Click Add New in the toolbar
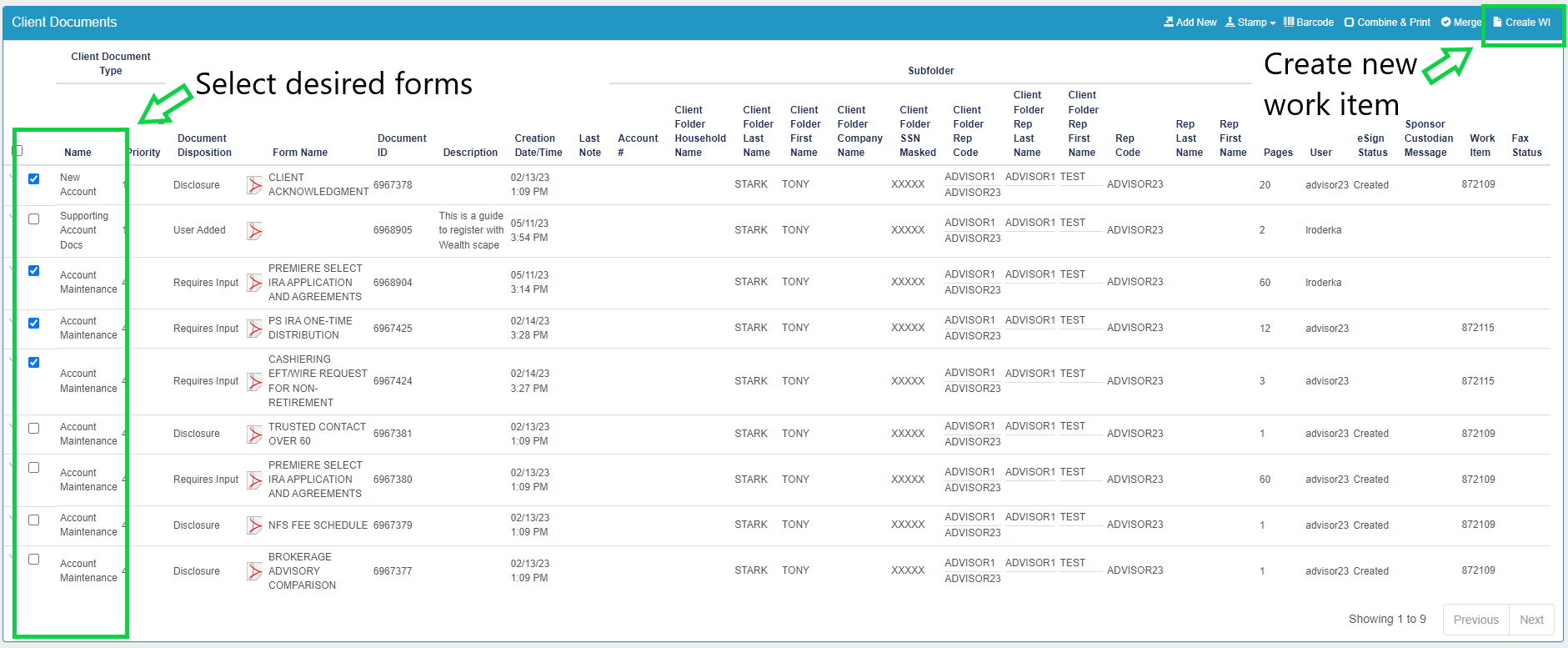Screen dimensions: 1568x648 coord(1190,23)
